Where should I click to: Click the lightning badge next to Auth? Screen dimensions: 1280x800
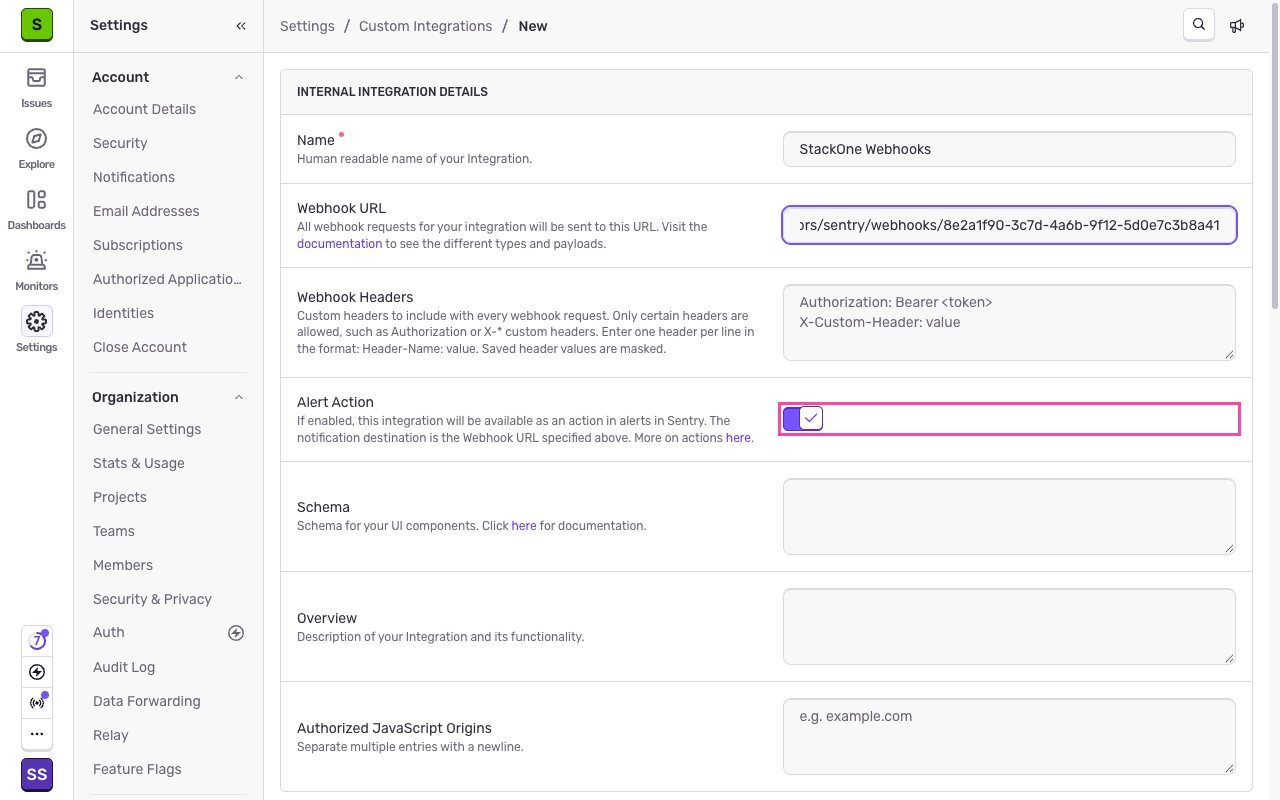point(236,632)
